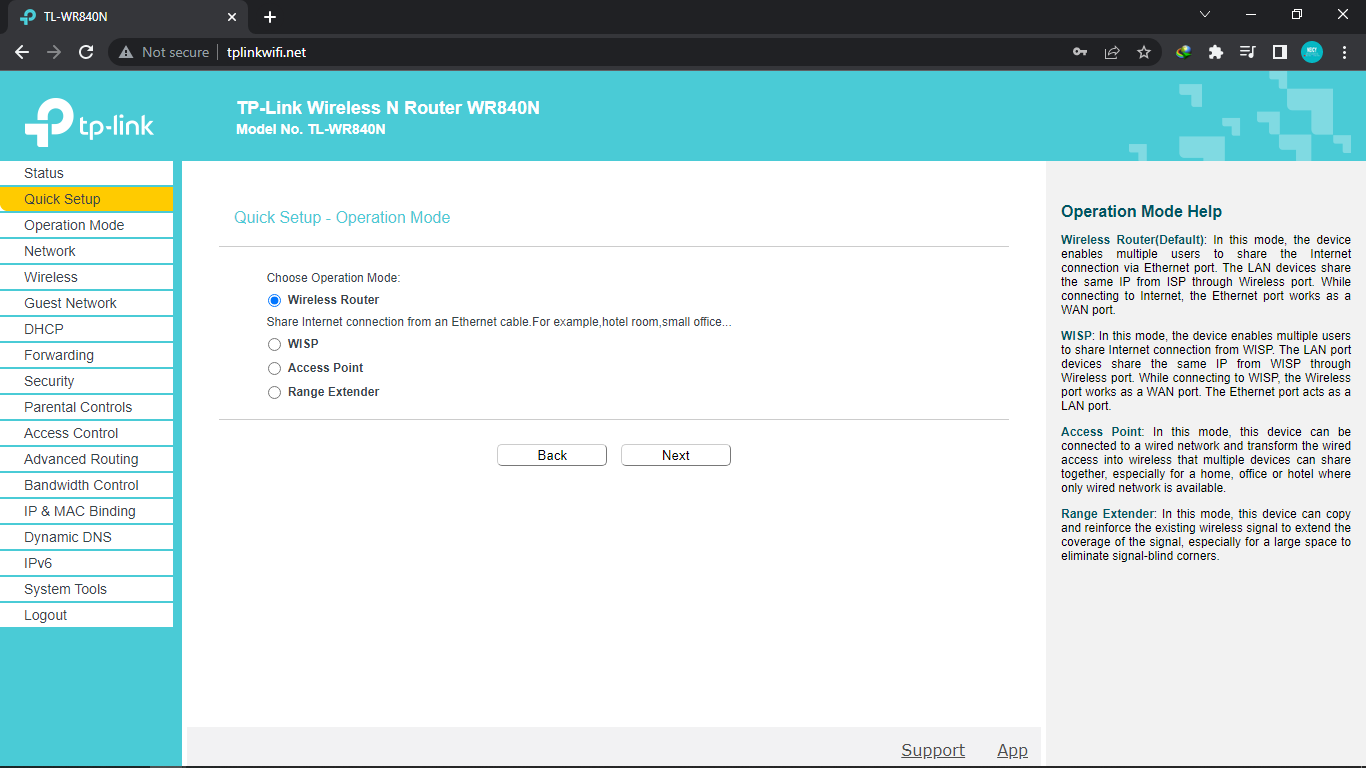Open the Status menu item
The image size is (1366, 768).
[x=86, y=173]
